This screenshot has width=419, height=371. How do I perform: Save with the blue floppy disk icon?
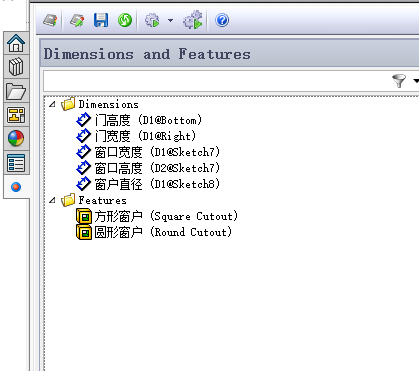coord(101,20)
